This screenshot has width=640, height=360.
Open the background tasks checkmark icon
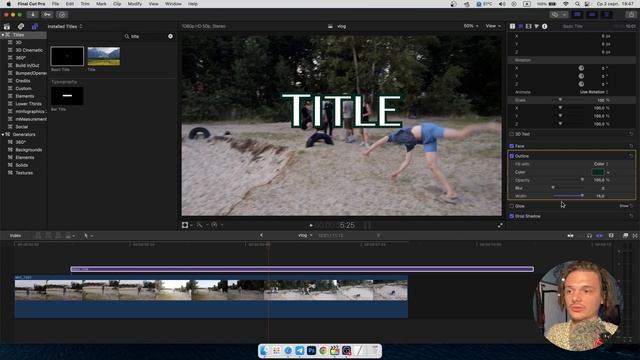[x=62, y=15]
